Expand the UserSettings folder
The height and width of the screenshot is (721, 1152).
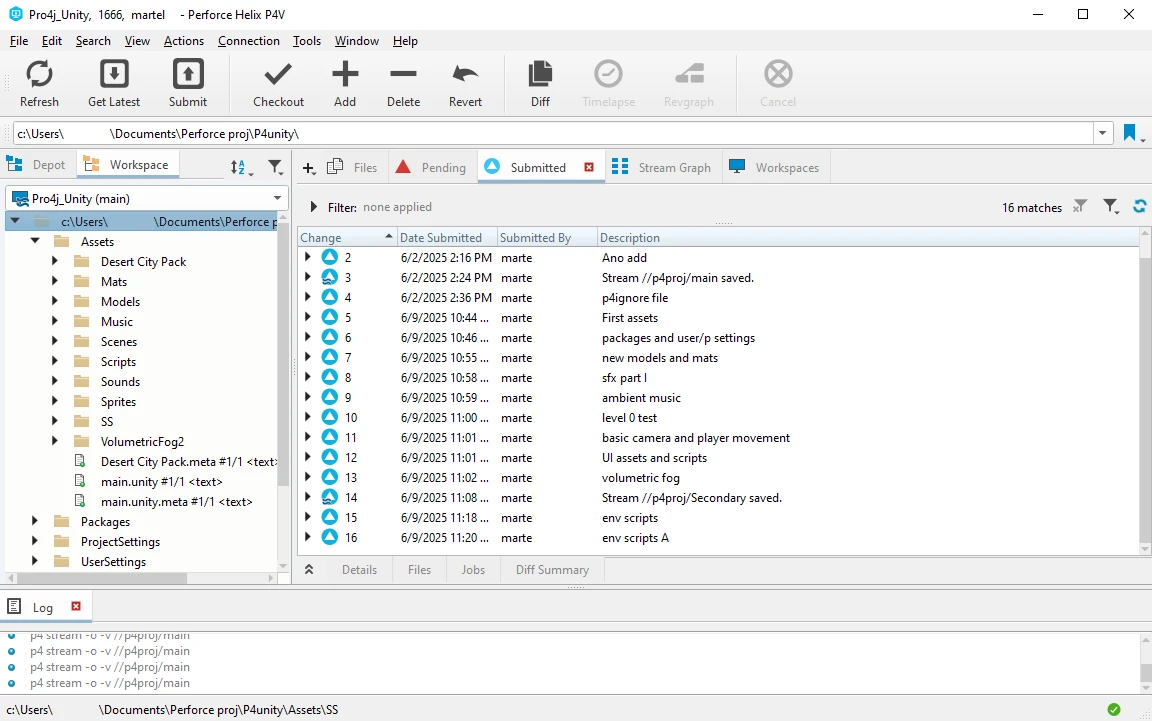[34, 561]
